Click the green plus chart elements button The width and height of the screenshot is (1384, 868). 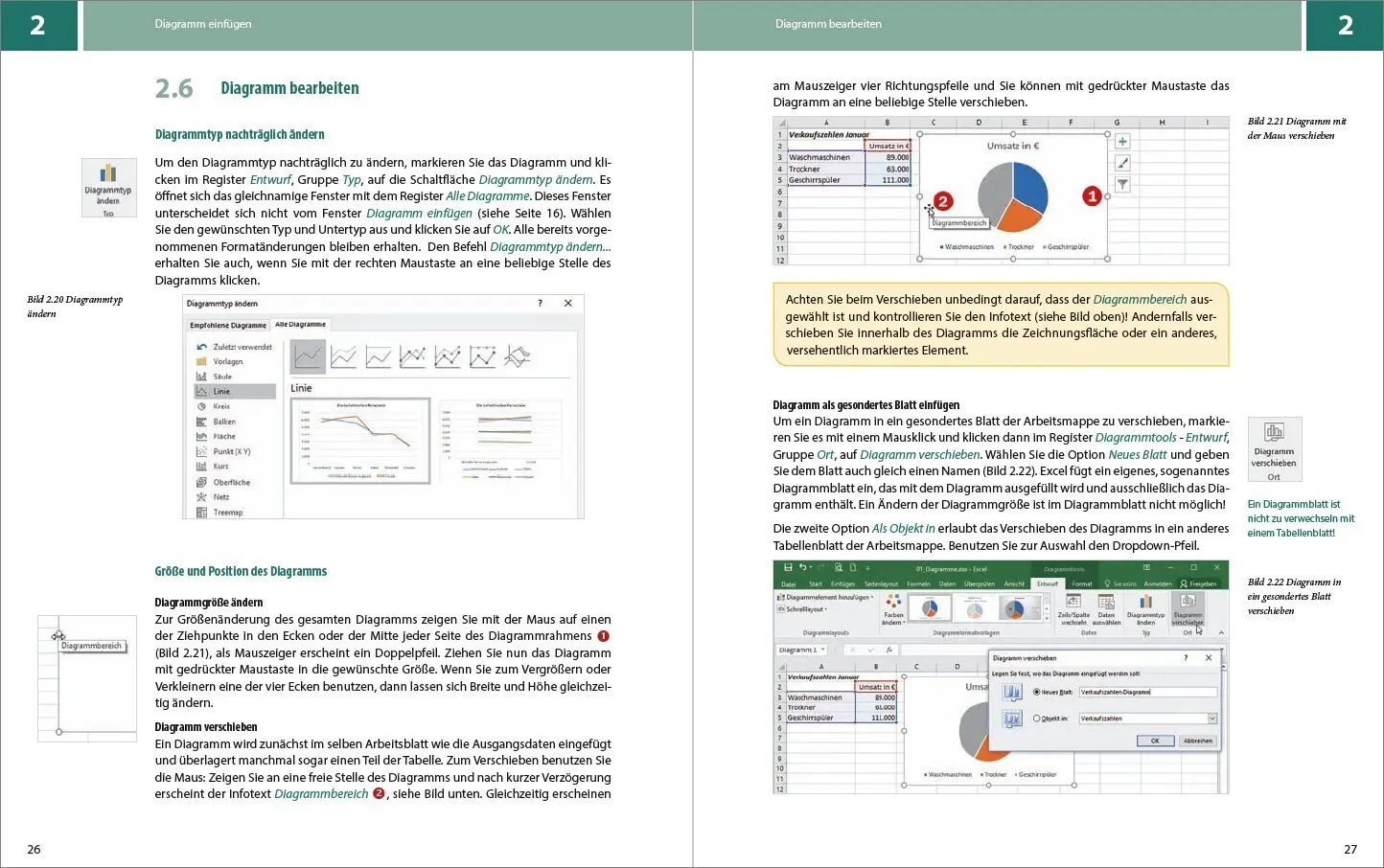(x=1122, y=142)
